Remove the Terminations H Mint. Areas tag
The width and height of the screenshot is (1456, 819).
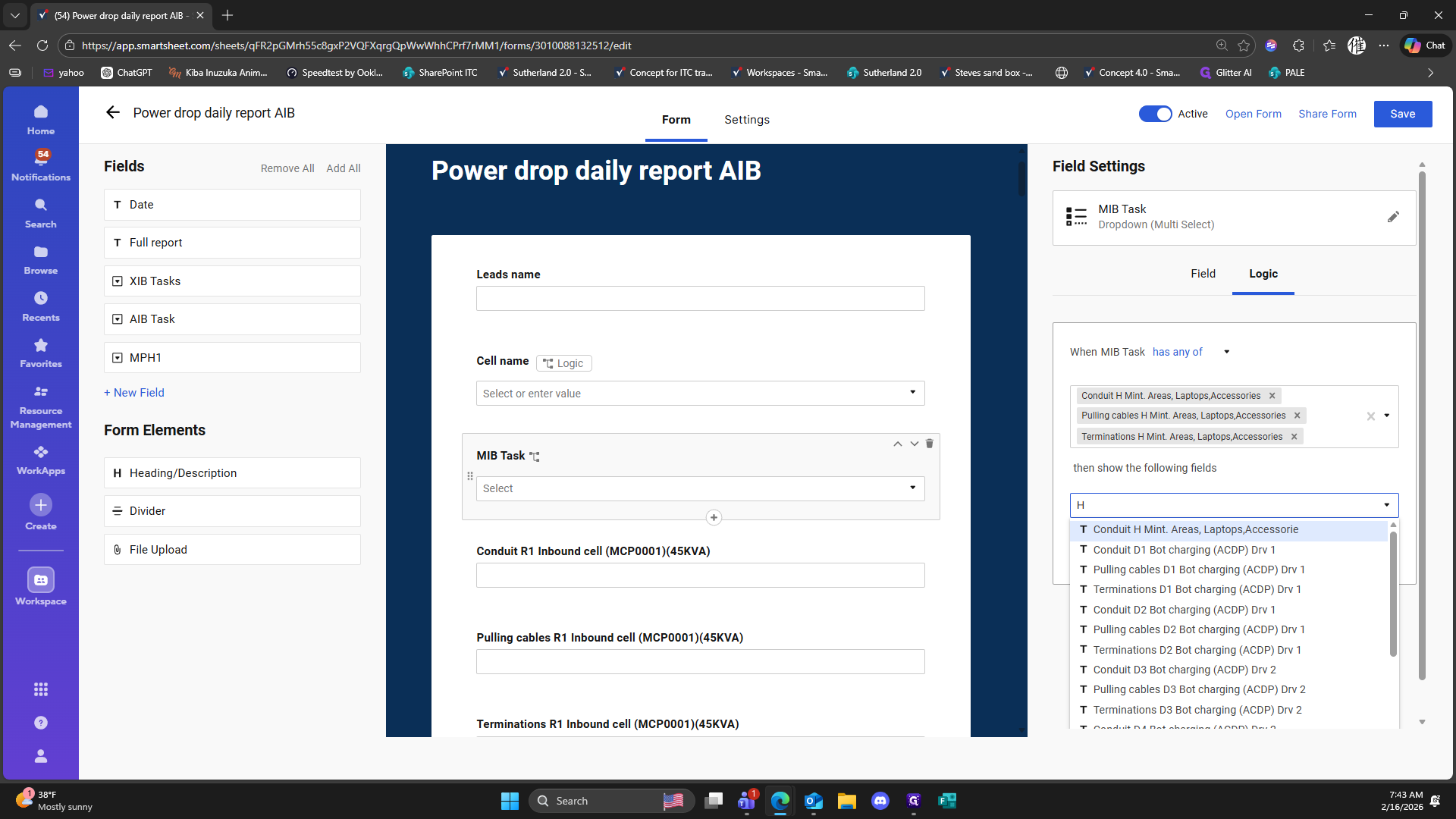1294,437
